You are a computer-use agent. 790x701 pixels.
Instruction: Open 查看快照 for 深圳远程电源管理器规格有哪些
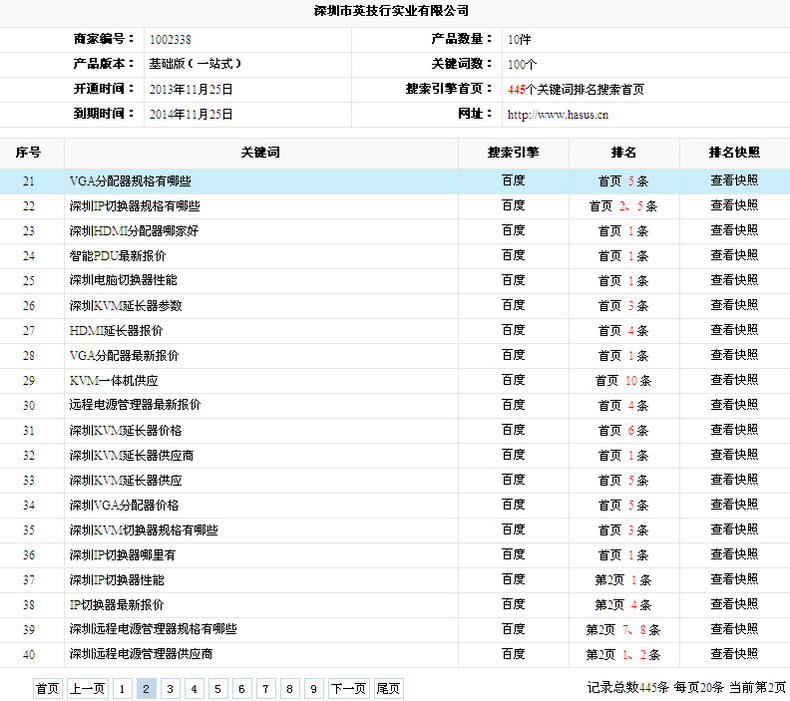[x=734, y=629]
